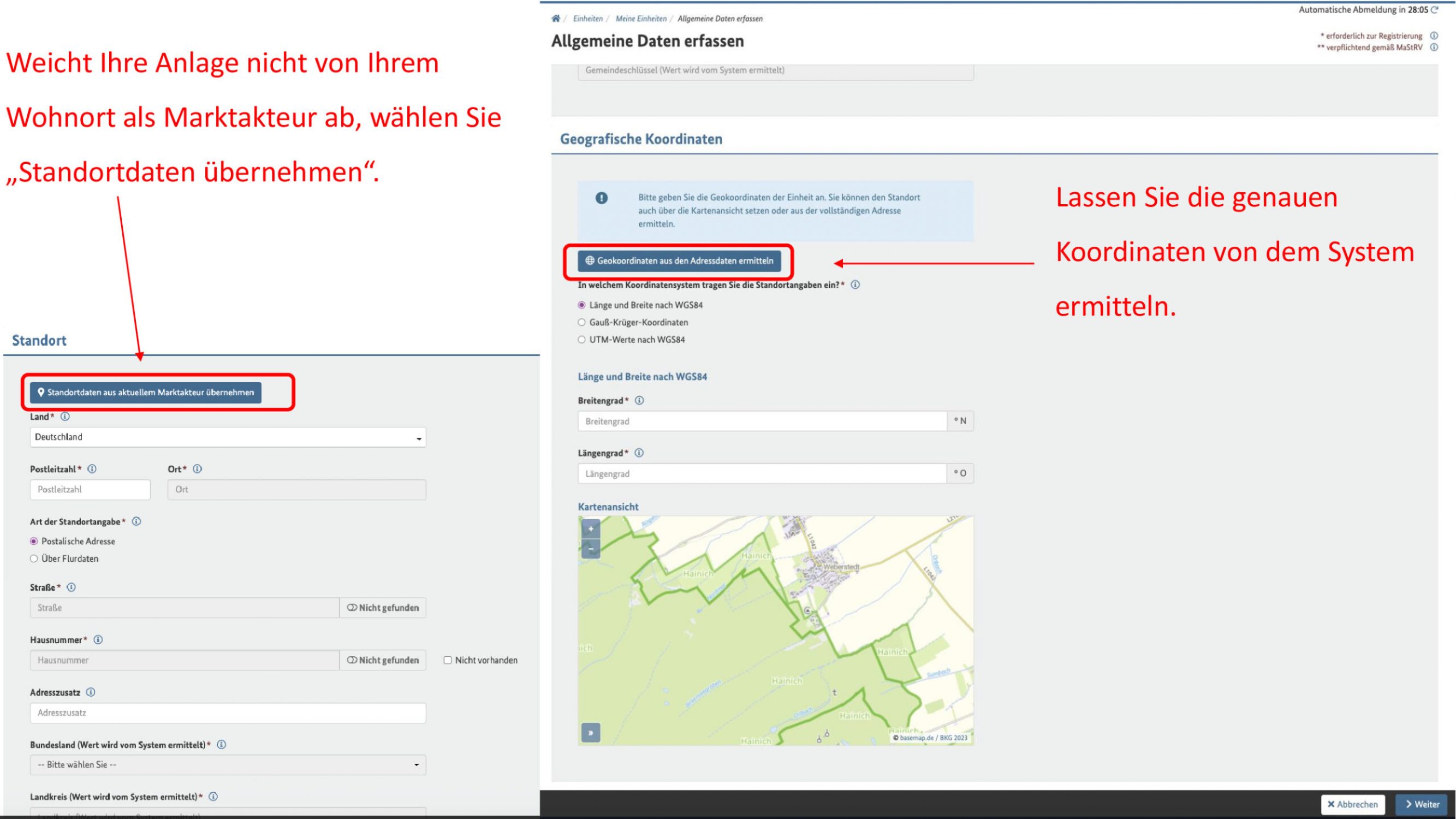The image size is (1456, 819).
Task: Click refresh icon beside automatic logout timer
Action: (x=1435, y=10)
